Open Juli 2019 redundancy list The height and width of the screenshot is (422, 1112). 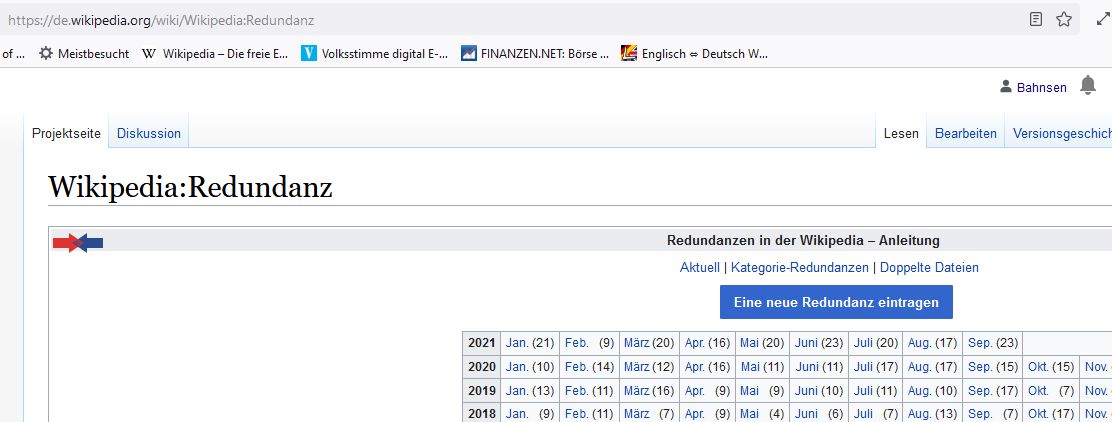(x=863, y=390)
